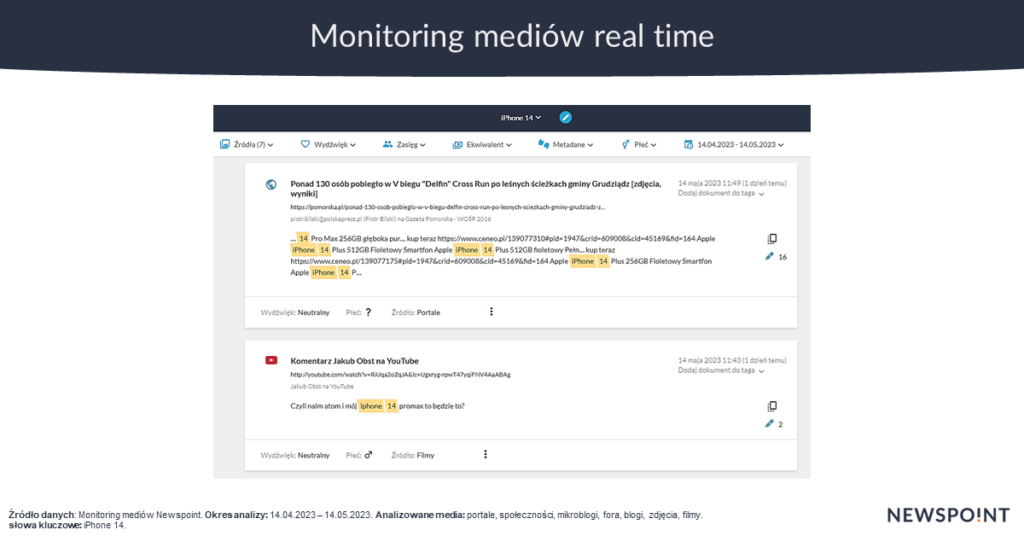Click the Źródło: Filmy label
This screenshot has width=1024, height=536.
(x=413, y=456)
